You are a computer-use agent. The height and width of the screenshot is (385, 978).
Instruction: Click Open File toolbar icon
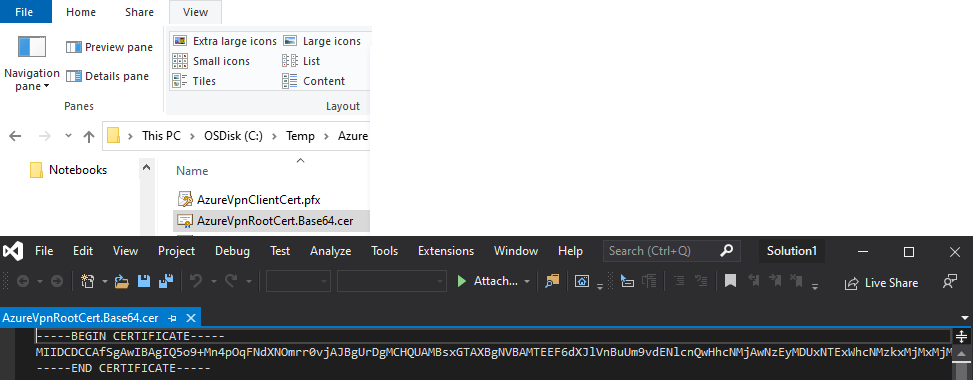click(121, 281)
